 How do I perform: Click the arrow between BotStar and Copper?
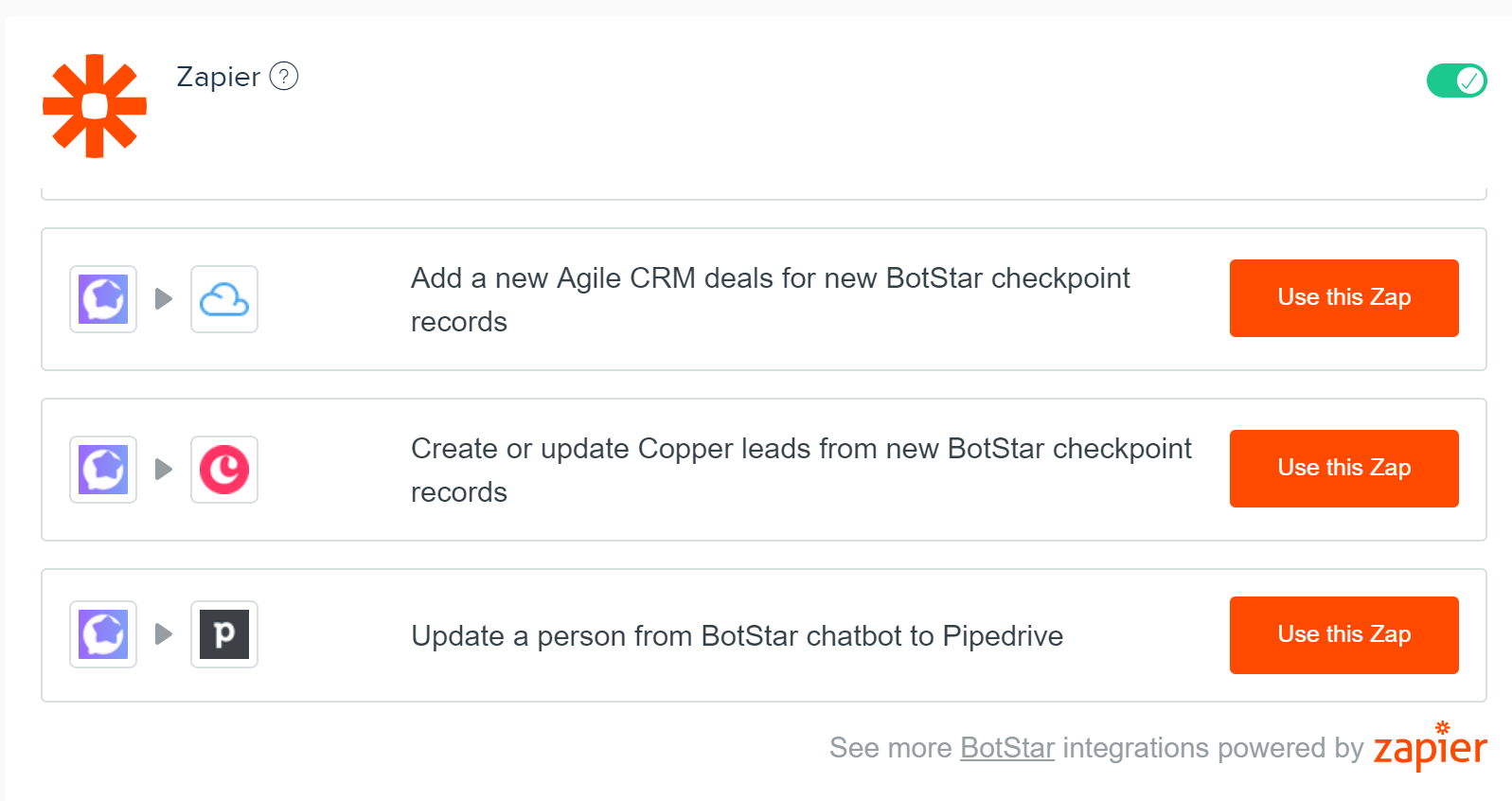point(164,470)
